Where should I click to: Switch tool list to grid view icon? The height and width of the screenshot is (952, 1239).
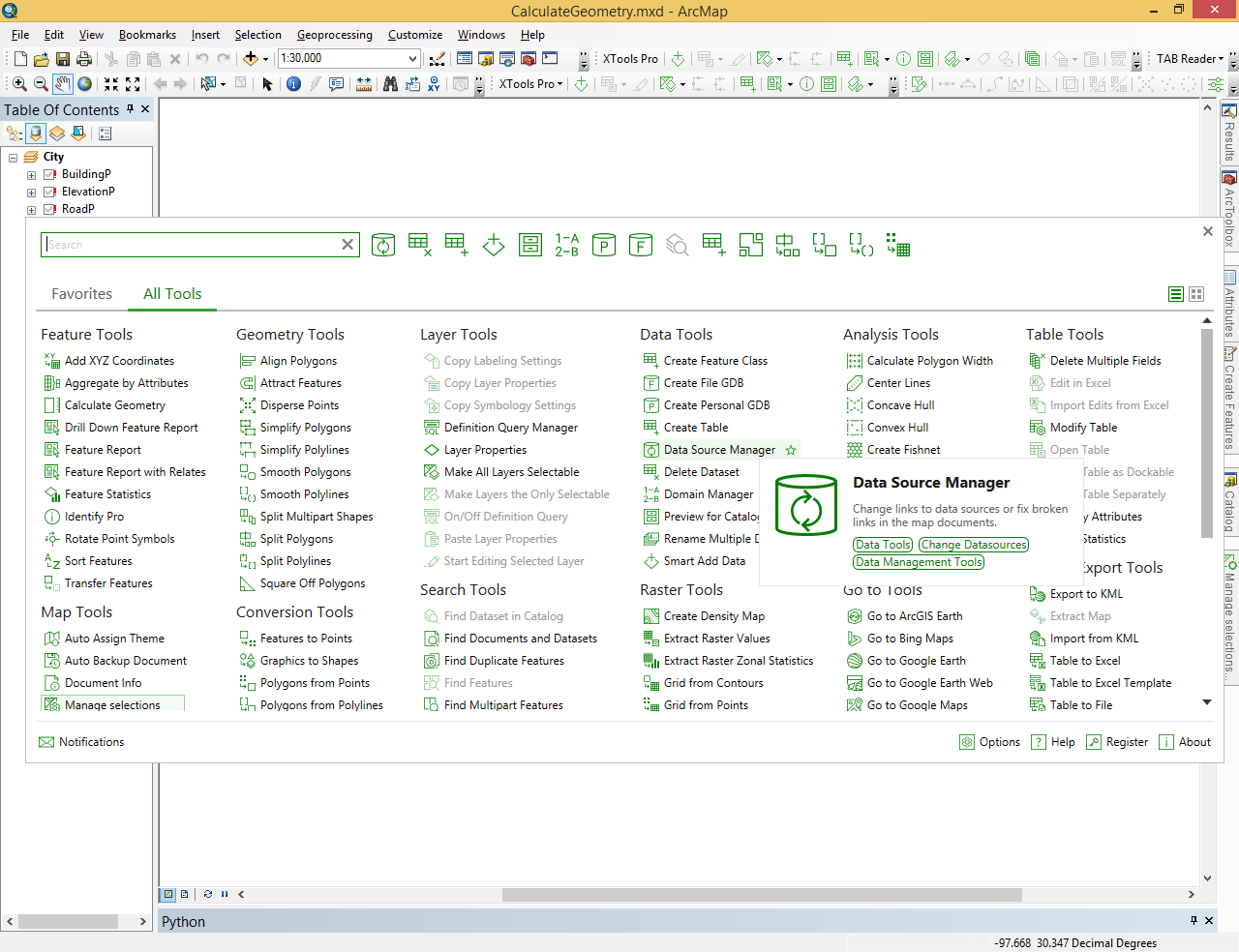click(1196, 294)
